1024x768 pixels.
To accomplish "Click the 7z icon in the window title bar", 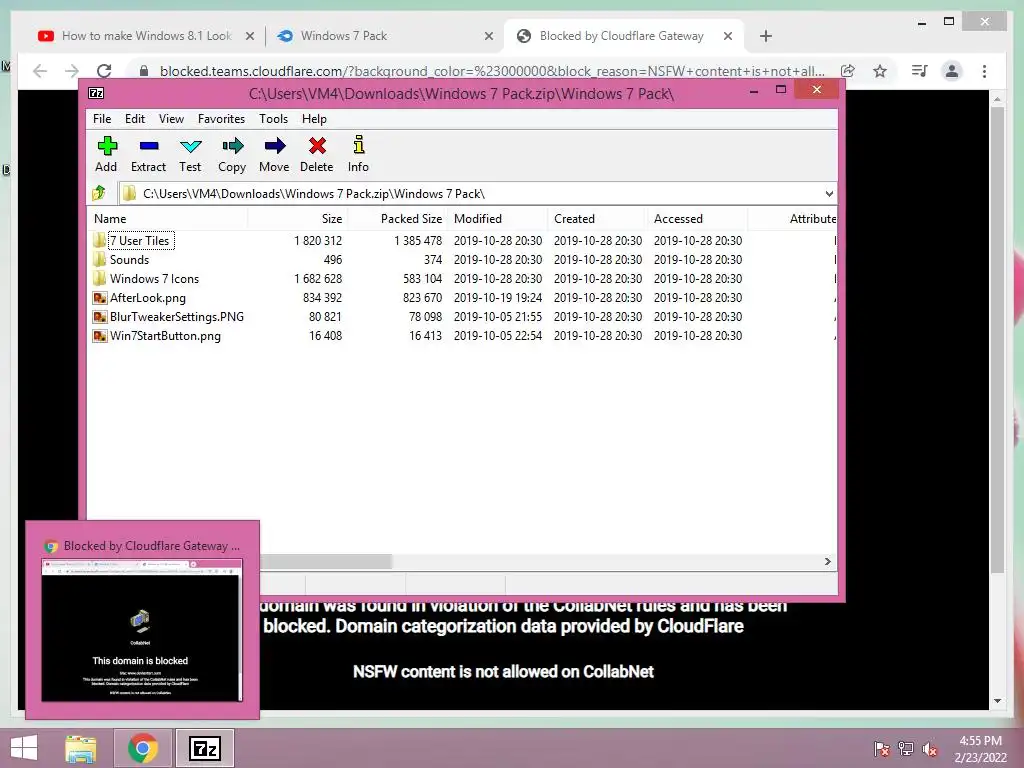I will pyautogui.click(x=96, y=93).
